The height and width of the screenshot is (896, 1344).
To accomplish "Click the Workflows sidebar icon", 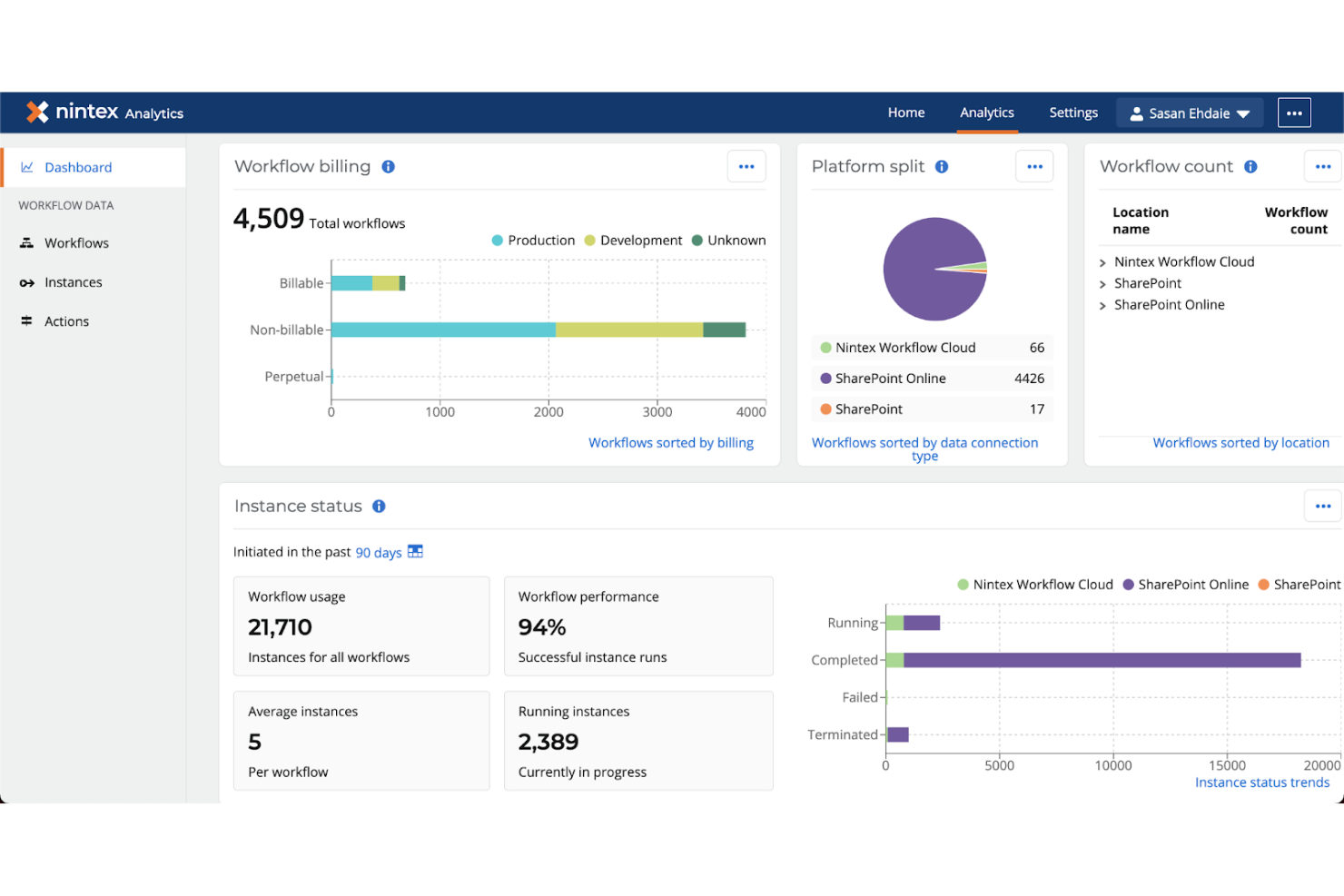I will click(27, 242).
